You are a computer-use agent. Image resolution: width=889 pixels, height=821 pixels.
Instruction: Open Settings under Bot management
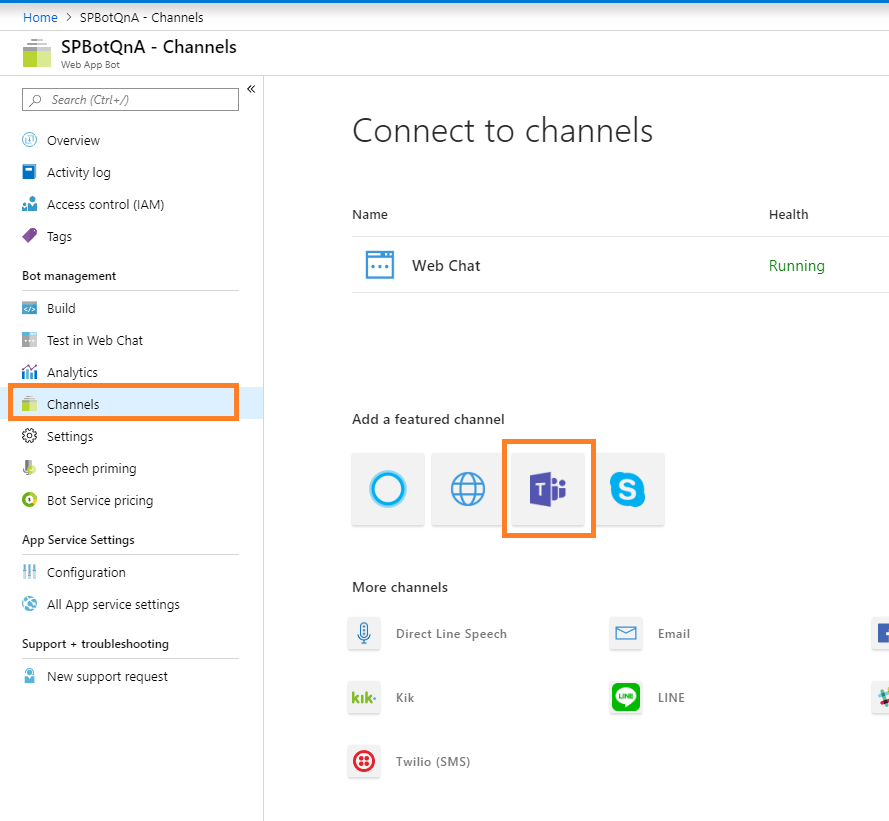[x=70, y=437]
